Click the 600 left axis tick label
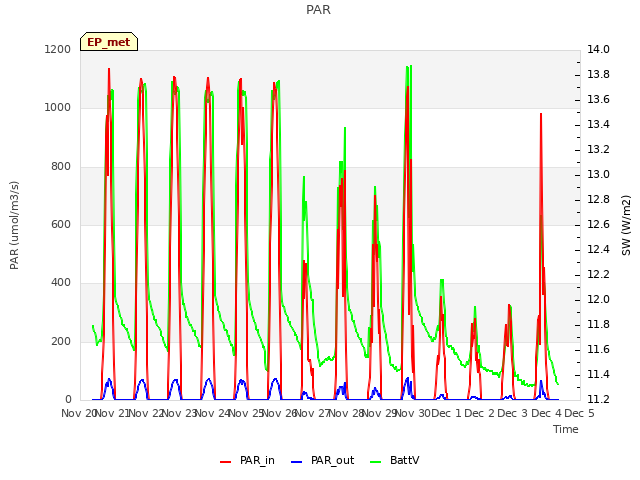640x480 pixels. [x=61, y=224]
